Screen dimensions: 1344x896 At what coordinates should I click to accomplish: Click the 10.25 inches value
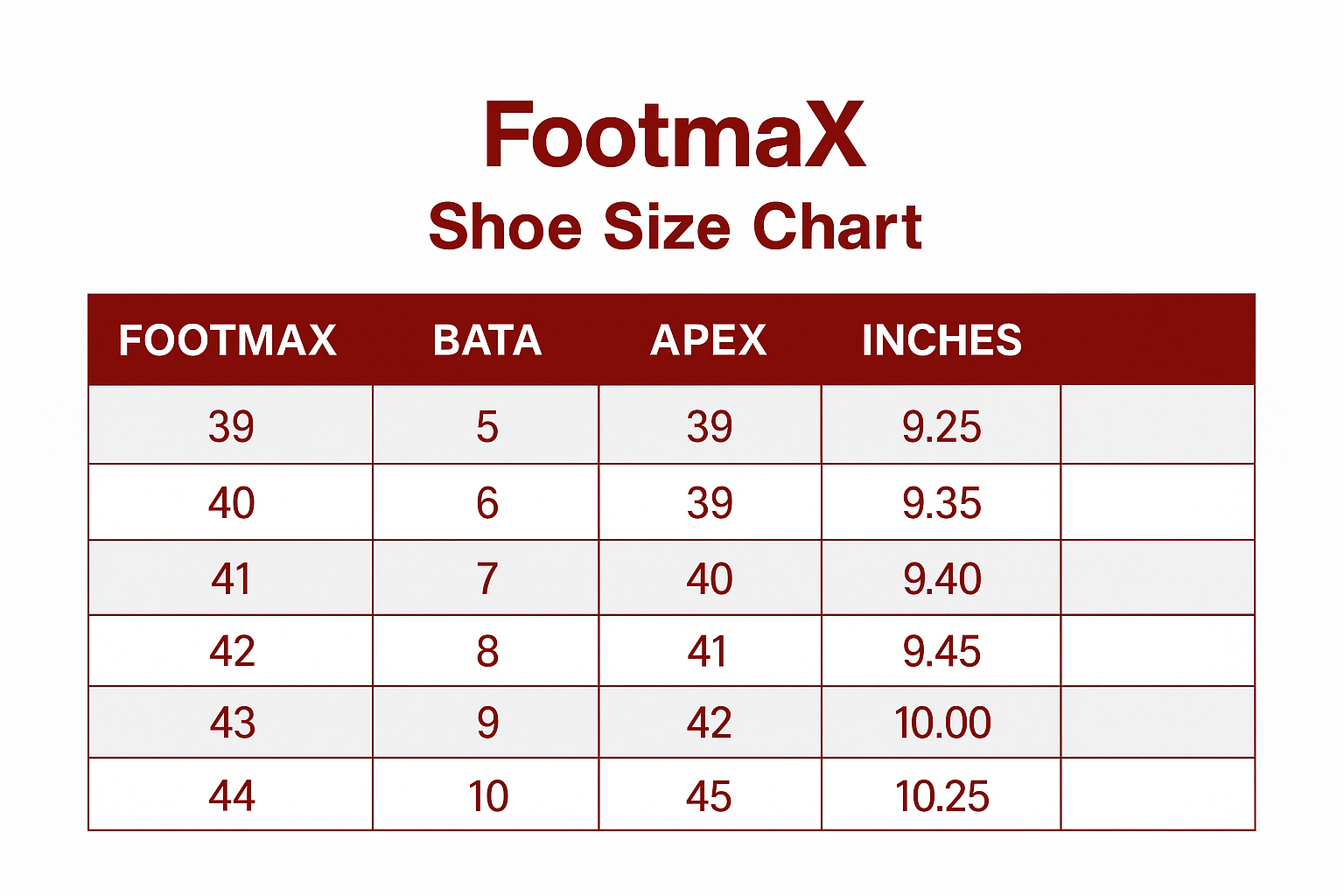click(x=941, y=796)
